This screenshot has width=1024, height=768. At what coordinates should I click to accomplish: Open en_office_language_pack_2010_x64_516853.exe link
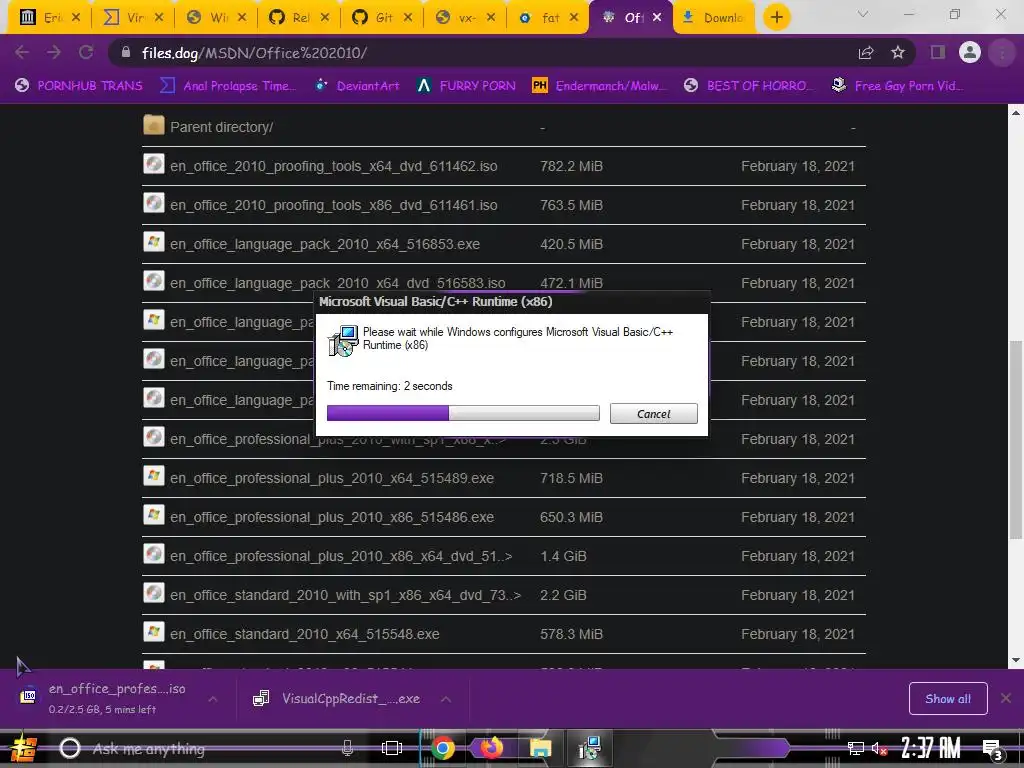(x=325, y=244)
